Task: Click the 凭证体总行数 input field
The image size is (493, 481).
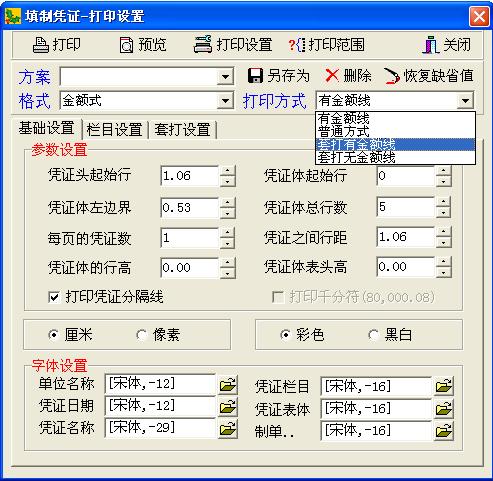Action: 406,207
